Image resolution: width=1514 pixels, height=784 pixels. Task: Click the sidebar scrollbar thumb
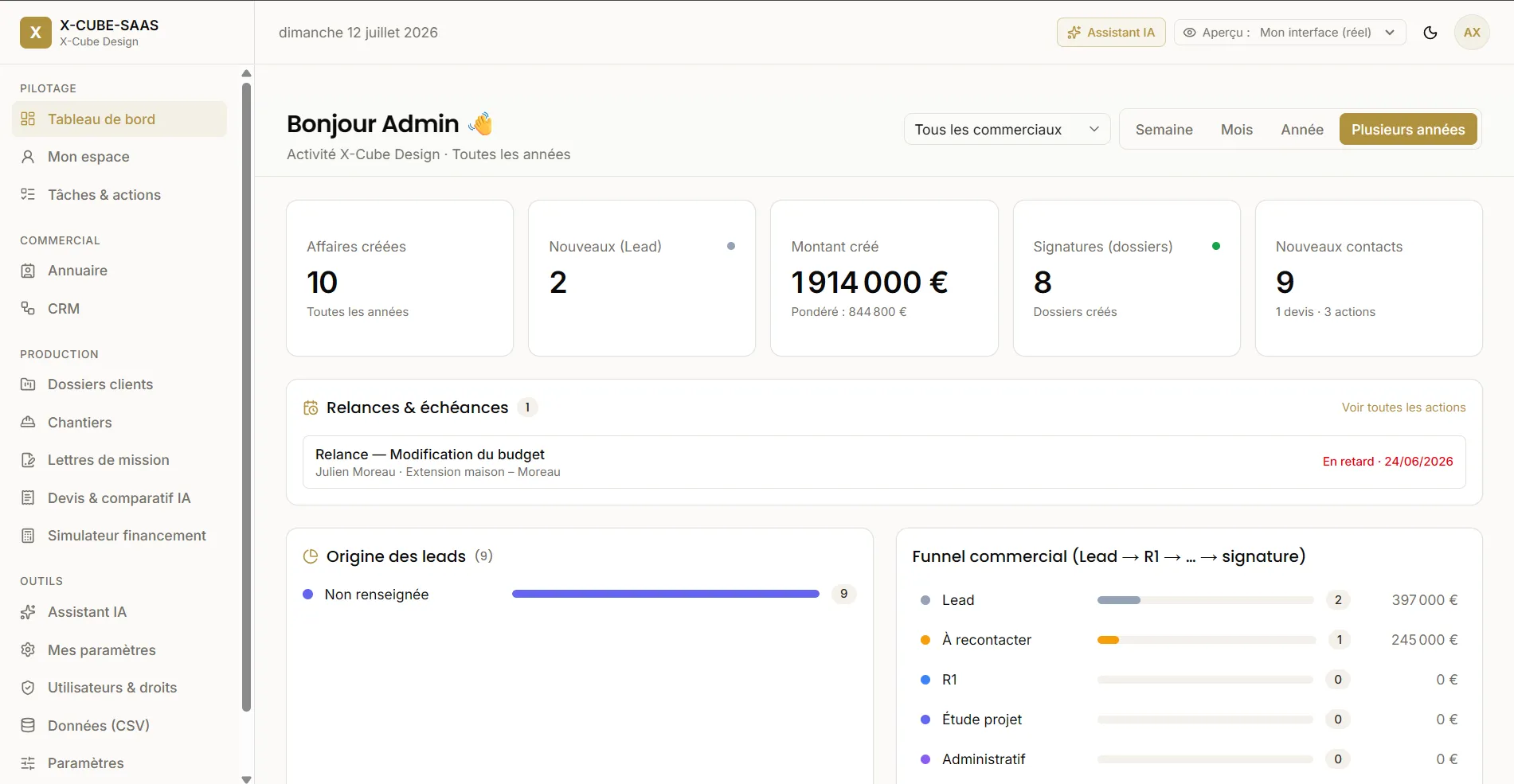(x=246, y=396)
